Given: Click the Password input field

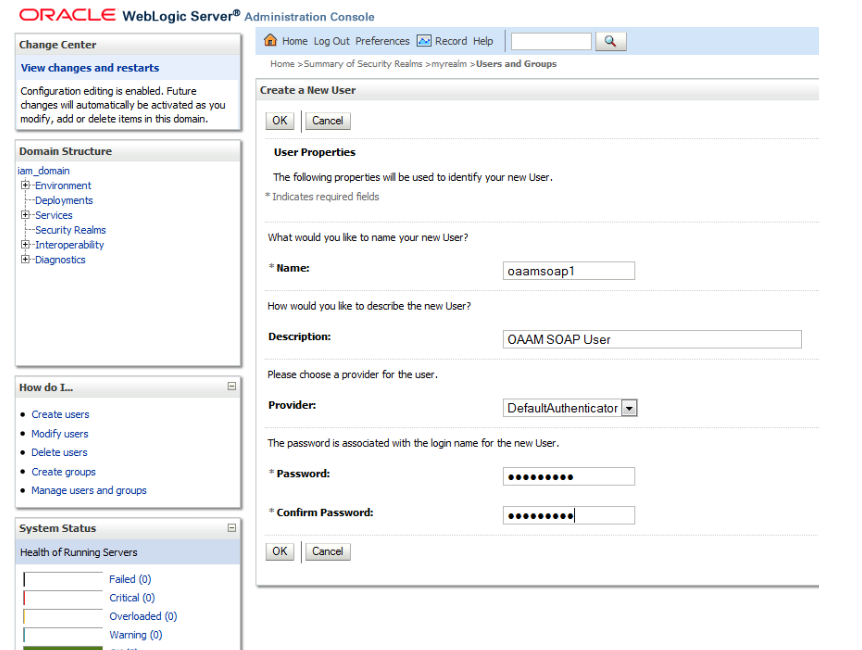Looking at the screenshot, I should point(568,476).
